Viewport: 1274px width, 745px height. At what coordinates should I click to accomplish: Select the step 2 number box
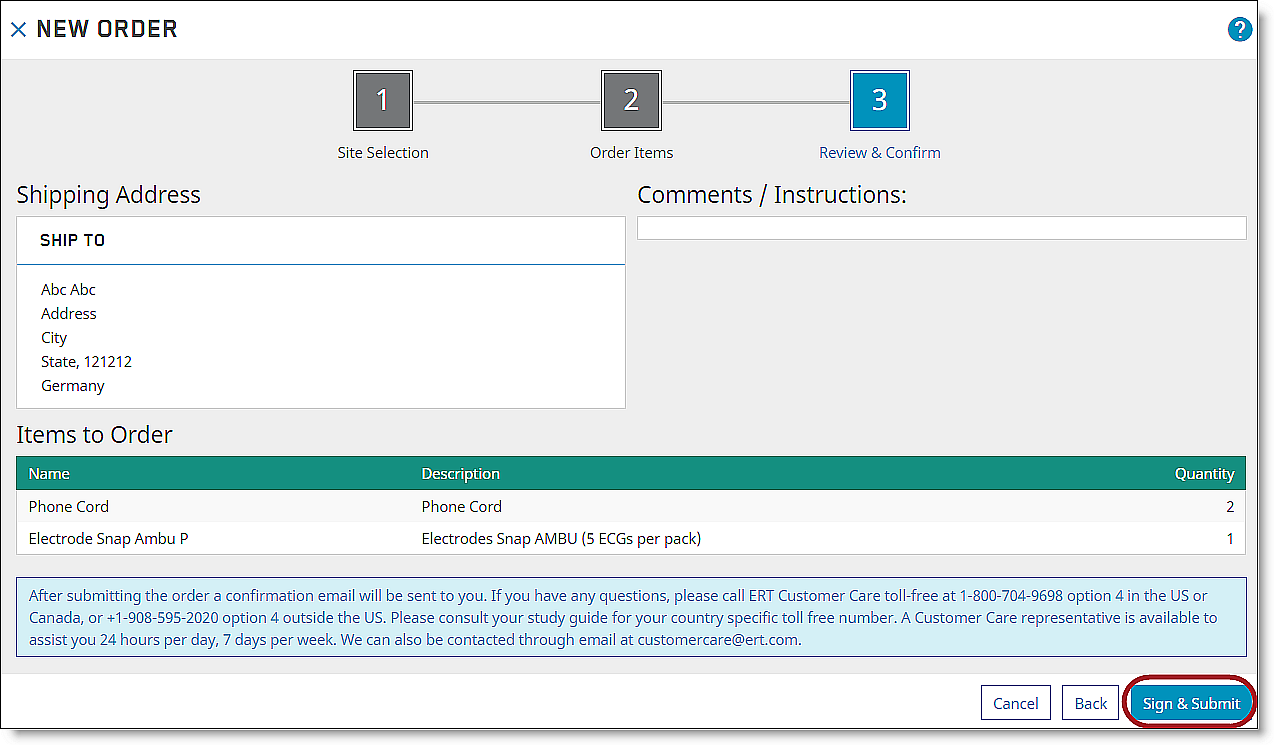pos(631,100)
